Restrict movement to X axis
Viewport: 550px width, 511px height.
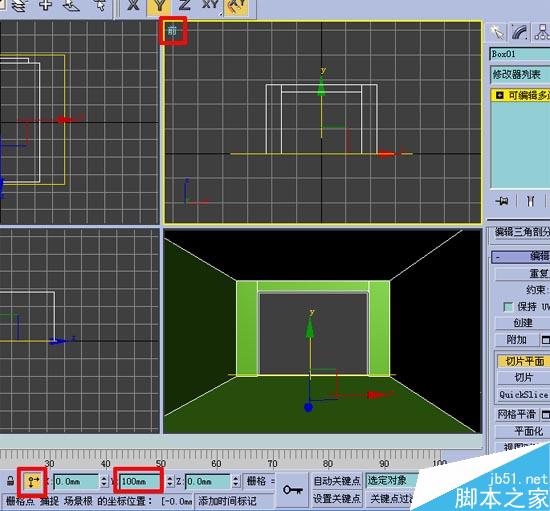tap(133, 6)
